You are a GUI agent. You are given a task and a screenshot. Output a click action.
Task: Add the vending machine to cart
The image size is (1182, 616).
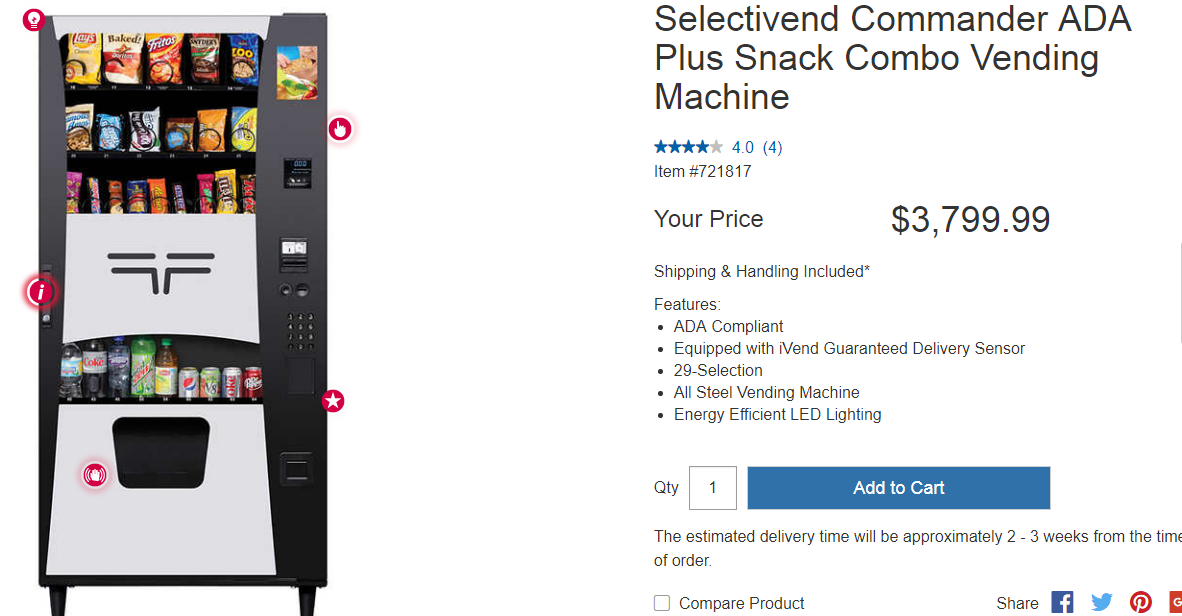coord(899,488)
